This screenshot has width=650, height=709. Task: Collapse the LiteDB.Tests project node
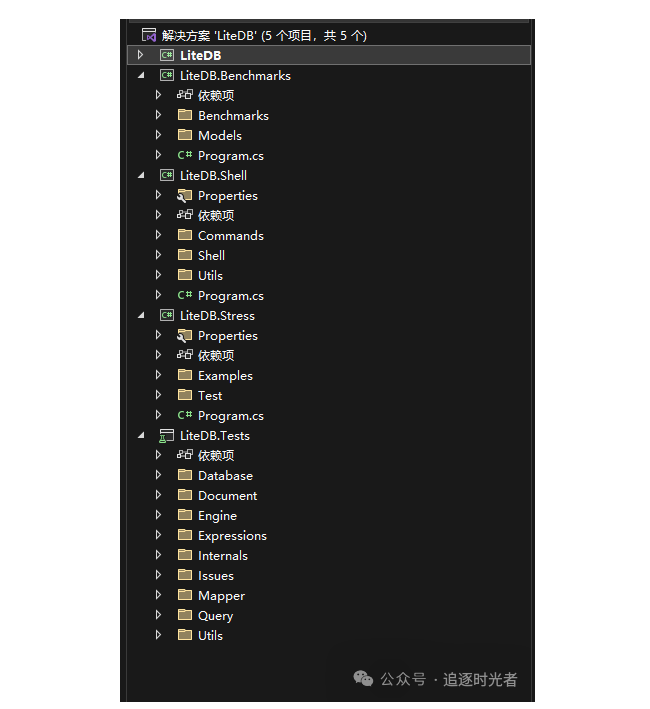141,435
